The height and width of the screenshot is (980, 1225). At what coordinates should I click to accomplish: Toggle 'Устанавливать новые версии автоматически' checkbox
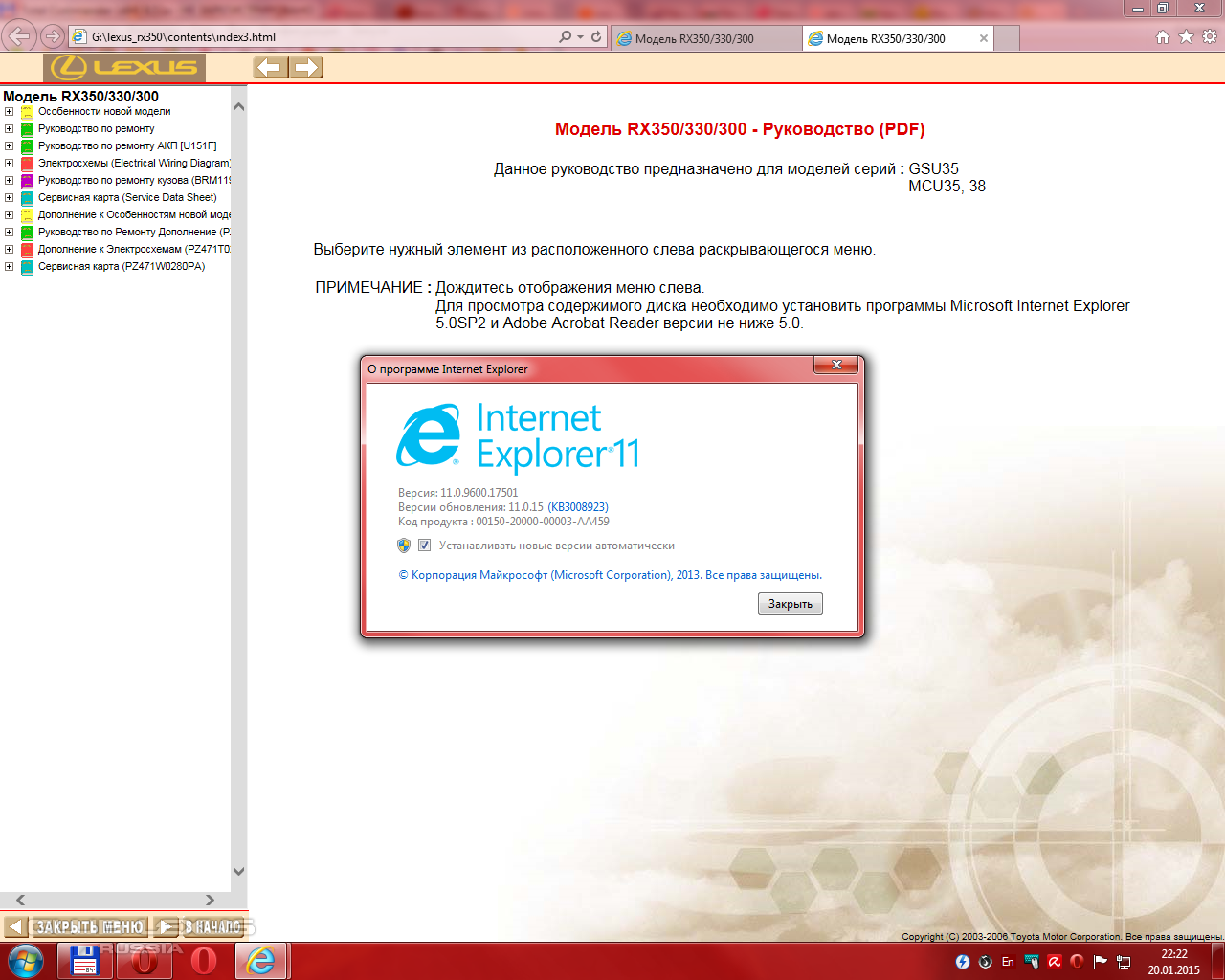424,546
